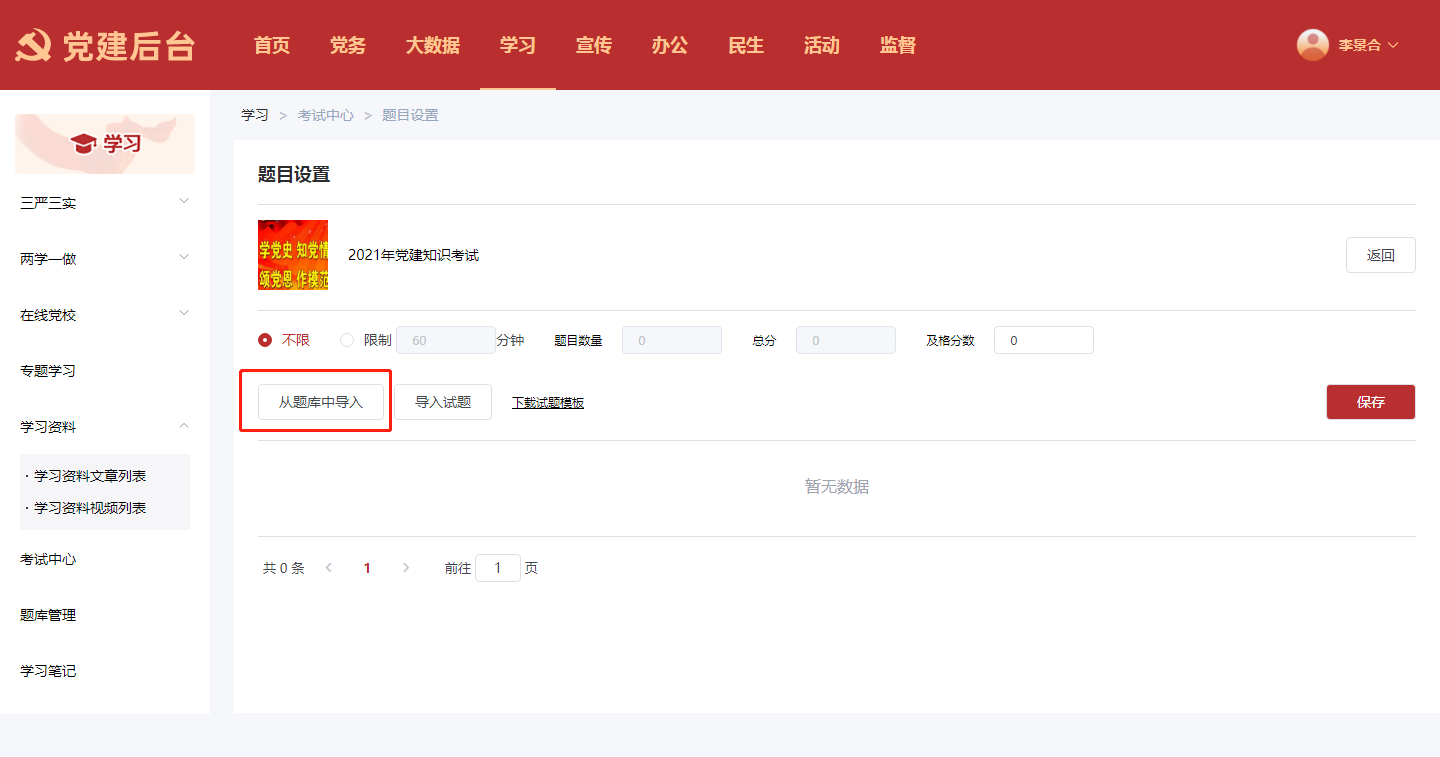Click the 及格分数 input field
Screen dimensions: 1440x757
point(1043,340)
